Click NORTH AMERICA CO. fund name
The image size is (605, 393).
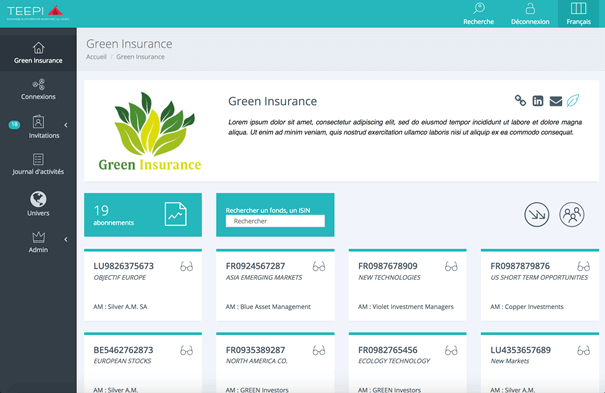[257, 361]
